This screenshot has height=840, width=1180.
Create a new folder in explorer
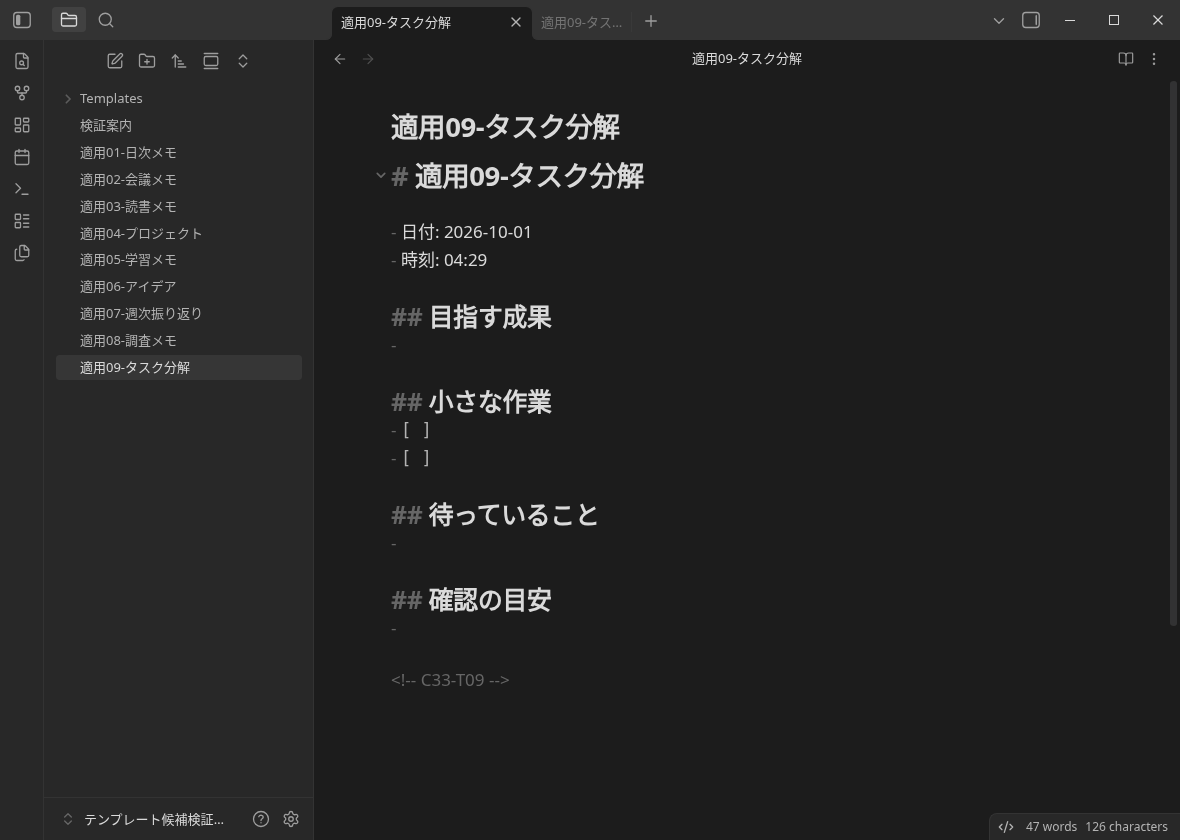[x=147, y=61]
